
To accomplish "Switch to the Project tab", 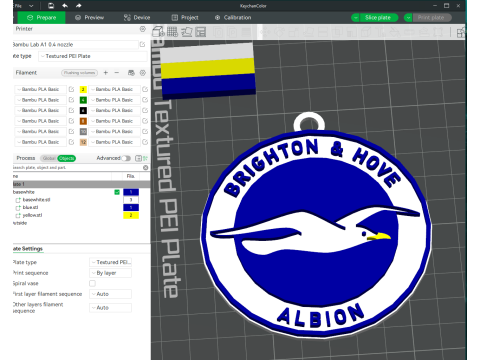I will coord(185,18).
